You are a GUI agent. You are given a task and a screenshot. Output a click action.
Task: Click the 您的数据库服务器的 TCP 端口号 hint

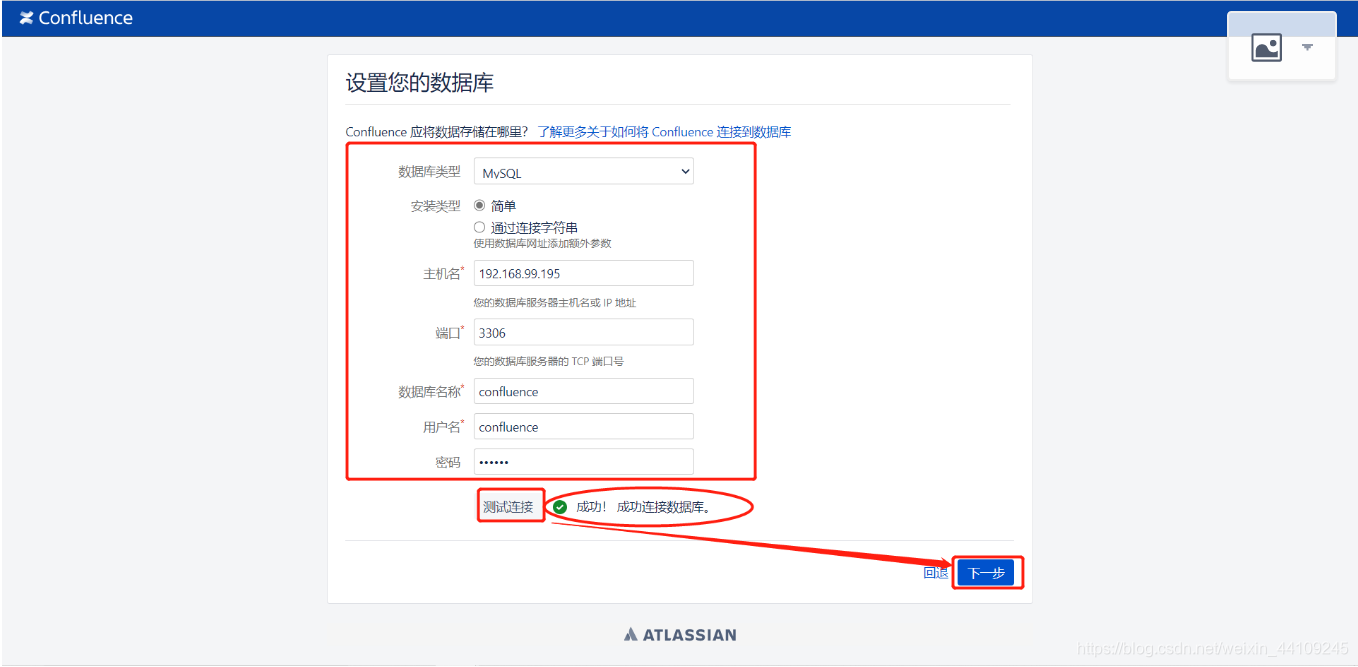[x=549, y=361]
